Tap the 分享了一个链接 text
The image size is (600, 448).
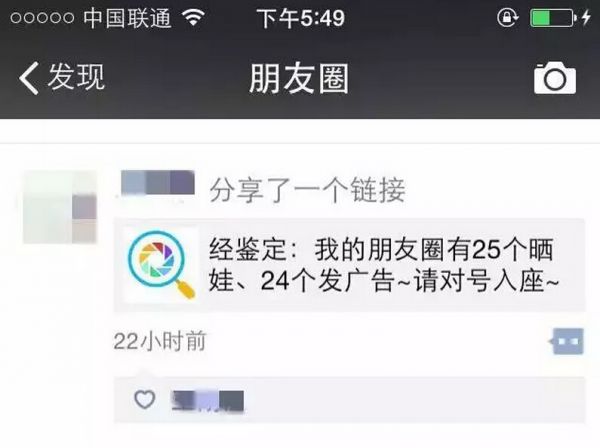(307, 190)
